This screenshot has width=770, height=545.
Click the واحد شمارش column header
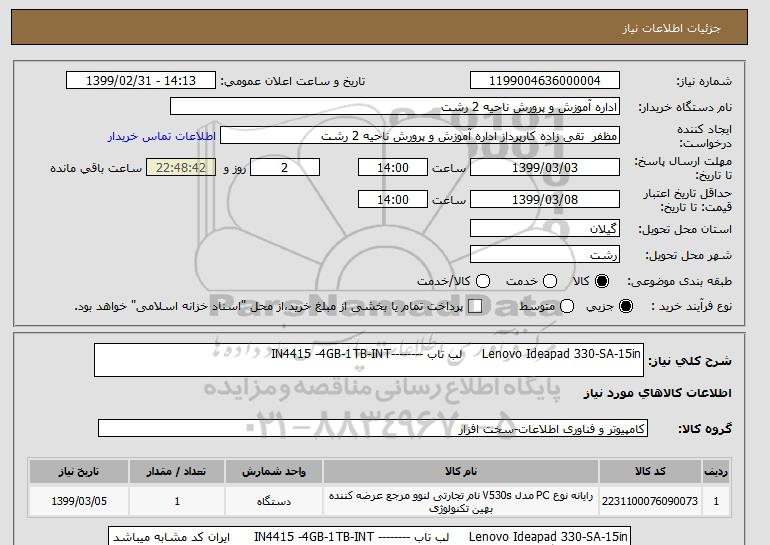coord(274,471)
